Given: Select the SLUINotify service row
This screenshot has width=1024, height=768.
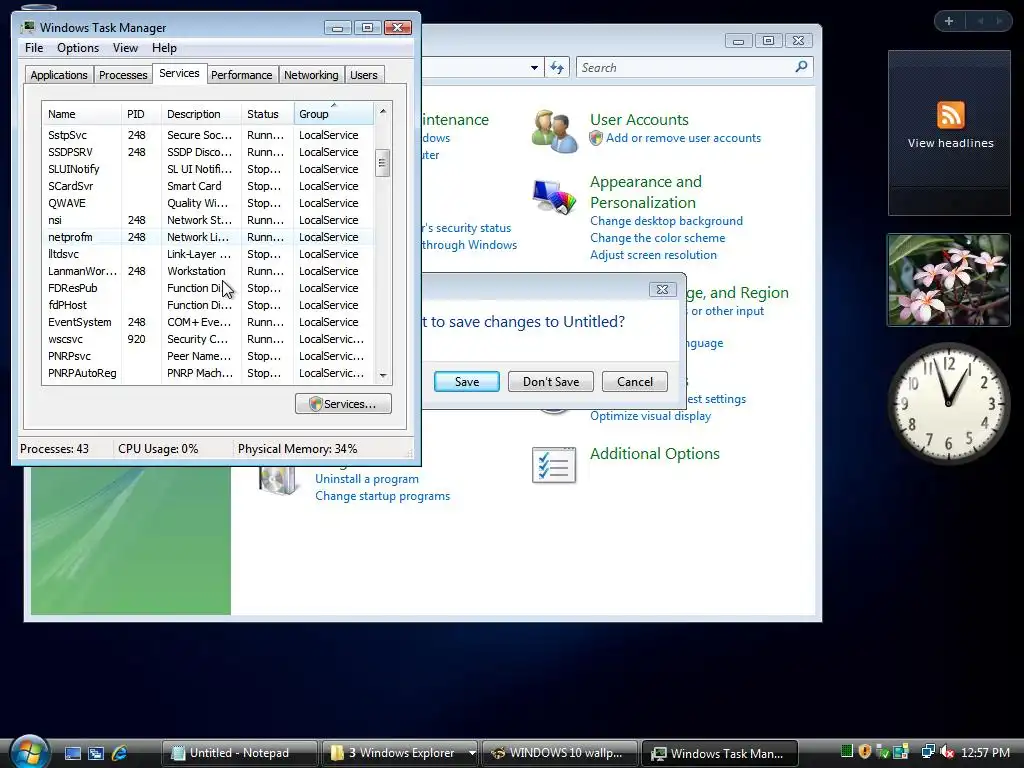Looking at the screenshot, I should (208, 169).
